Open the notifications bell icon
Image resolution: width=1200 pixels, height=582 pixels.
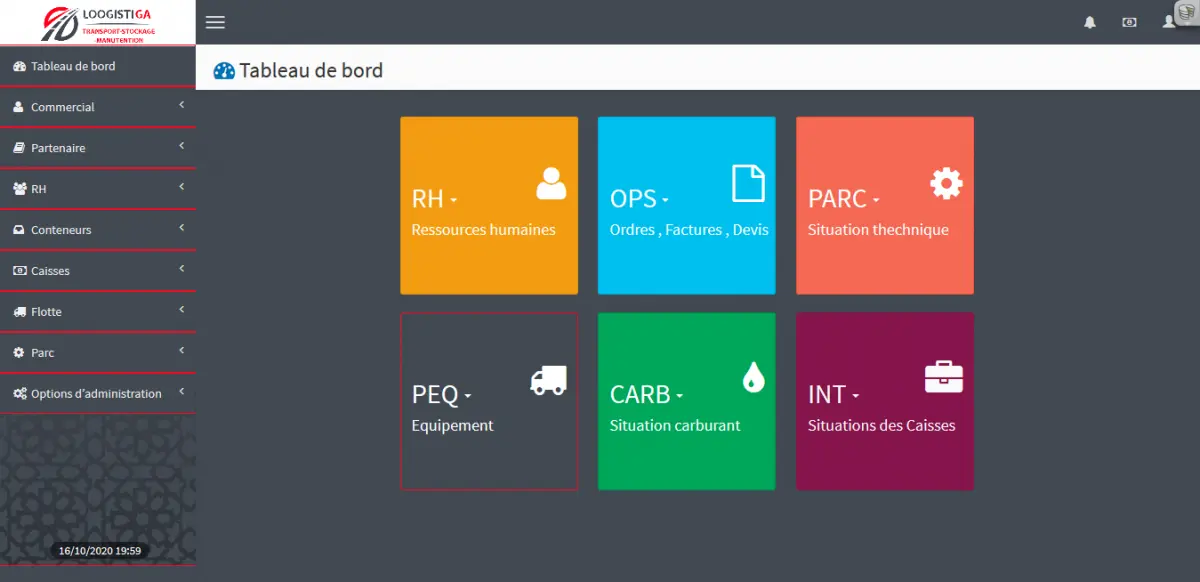pyautogui.click(x=1090, y=22)
